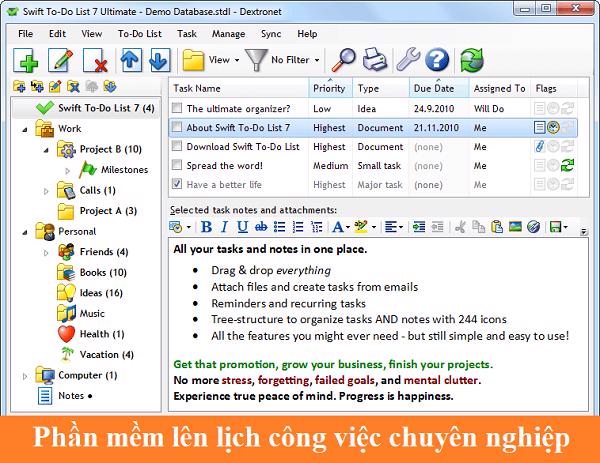The height and width of the screenshot is (463, 600).
Task: Move task up with blue up arrow
Action: [131, 60]
